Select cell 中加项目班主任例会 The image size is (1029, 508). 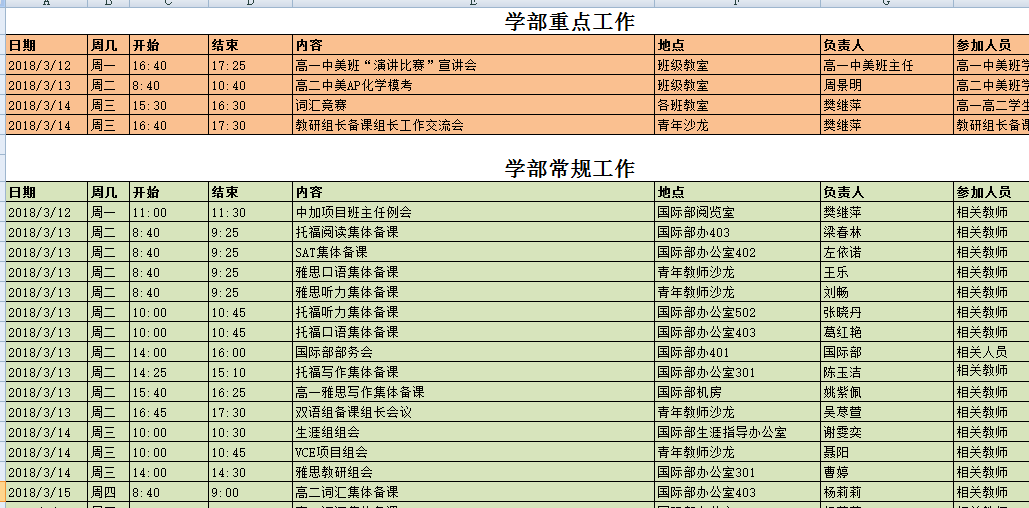tap(474, 212)
